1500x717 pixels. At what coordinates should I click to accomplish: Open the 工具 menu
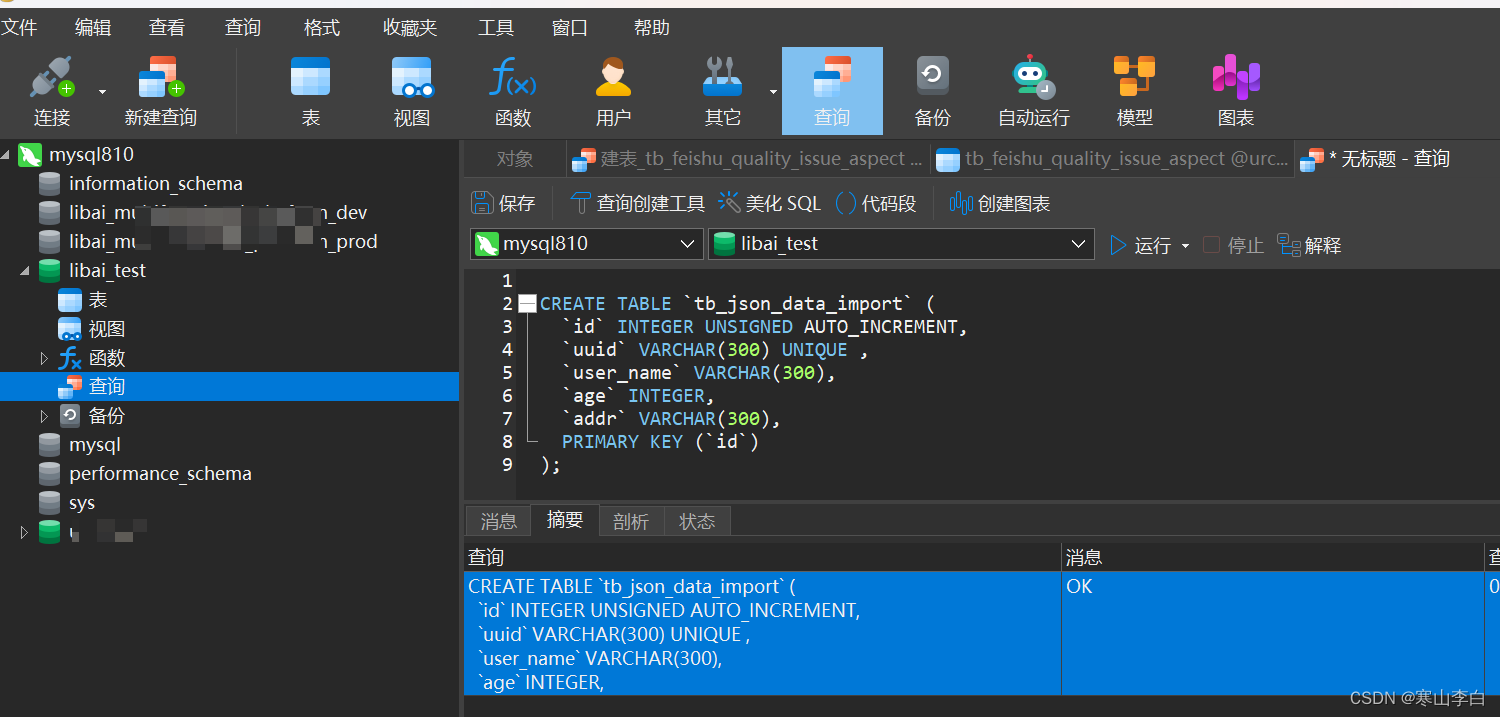pyautogui.click(x=495, y=27)
